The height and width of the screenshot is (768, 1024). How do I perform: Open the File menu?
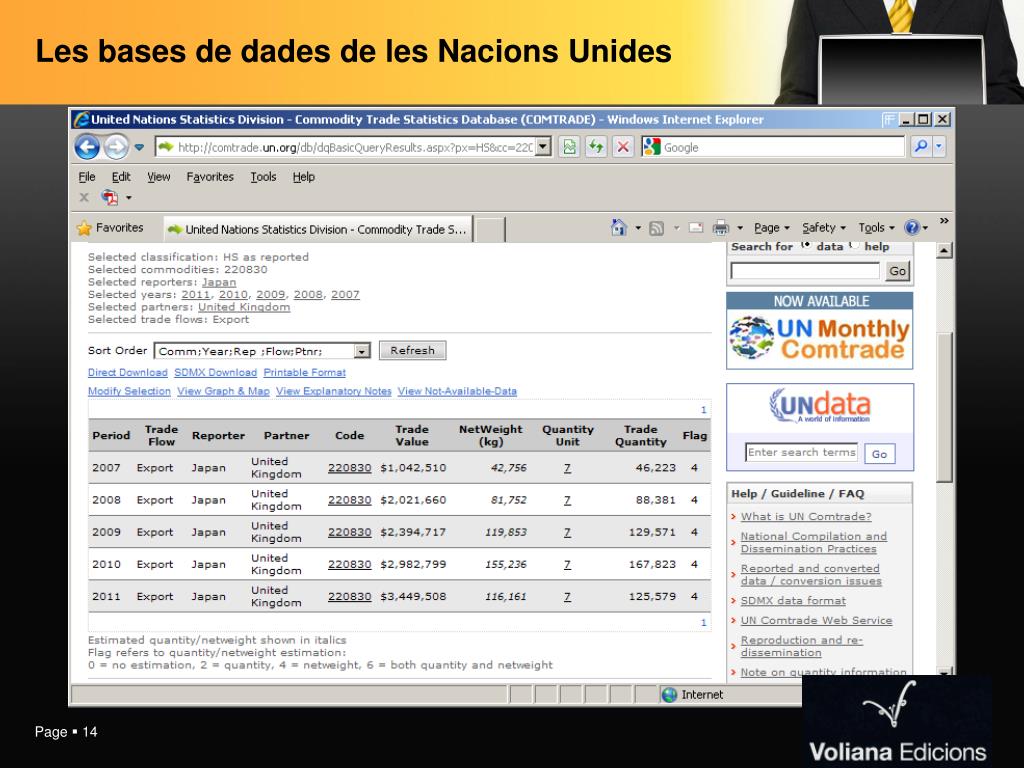coord(87,177)
